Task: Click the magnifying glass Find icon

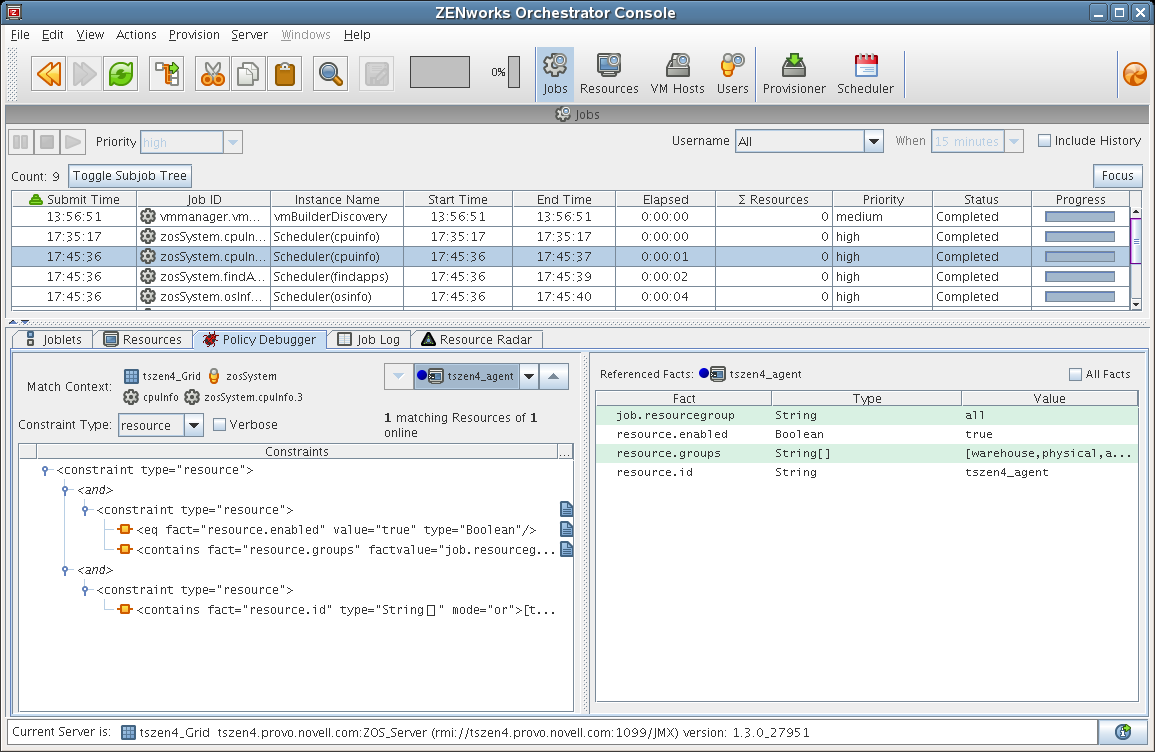Action: tap(330, 74)
